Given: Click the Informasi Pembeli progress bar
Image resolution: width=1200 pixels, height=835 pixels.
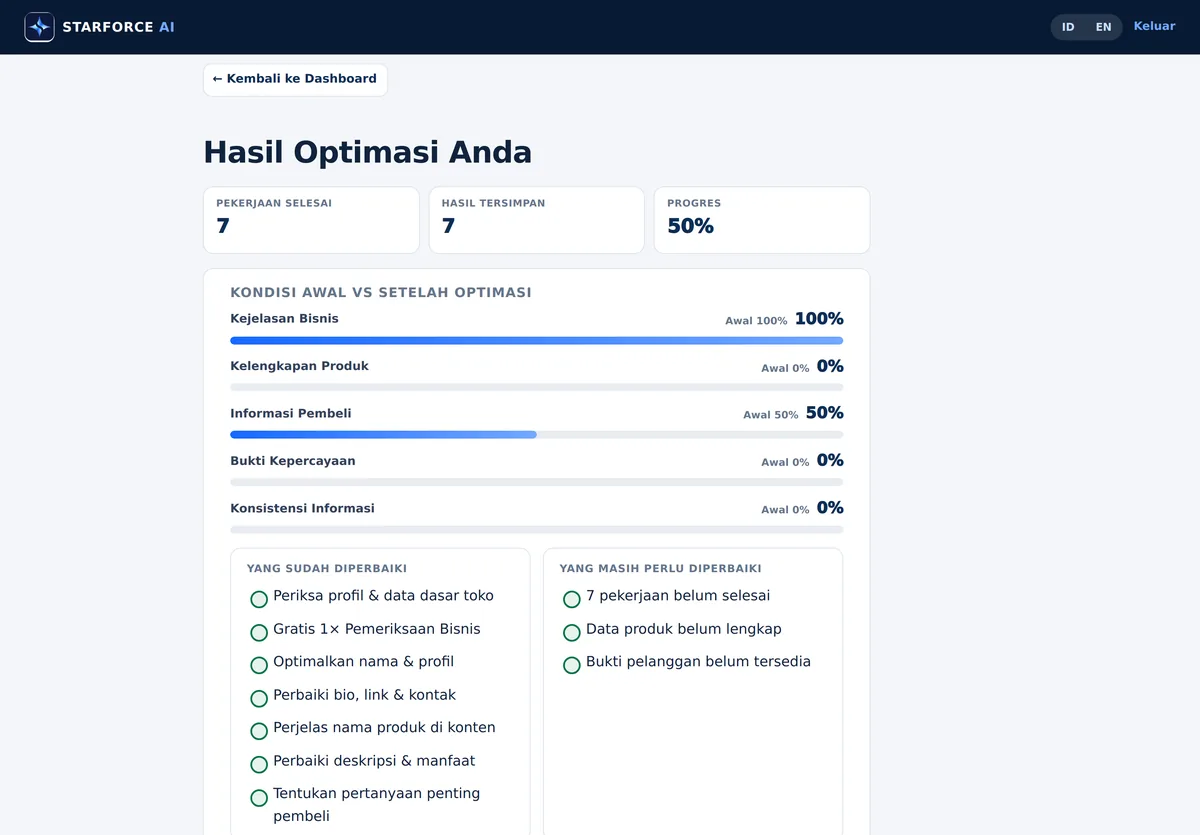Looking at the screenshot, I should pyautogui.click(x=536, y=435).
